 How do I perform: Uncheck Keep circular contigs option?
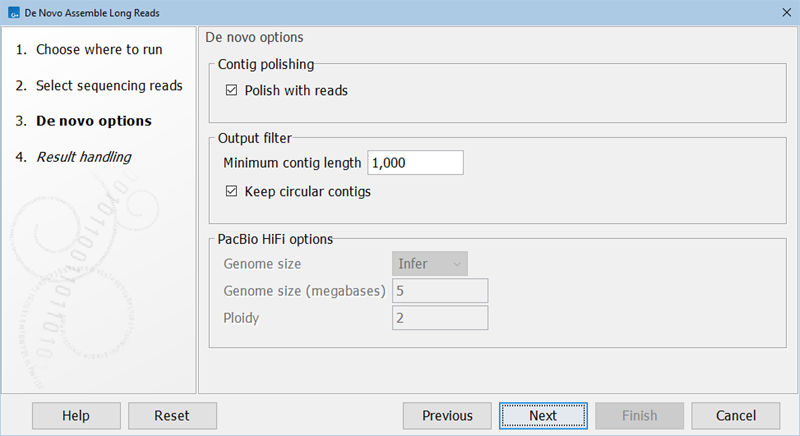233,192
